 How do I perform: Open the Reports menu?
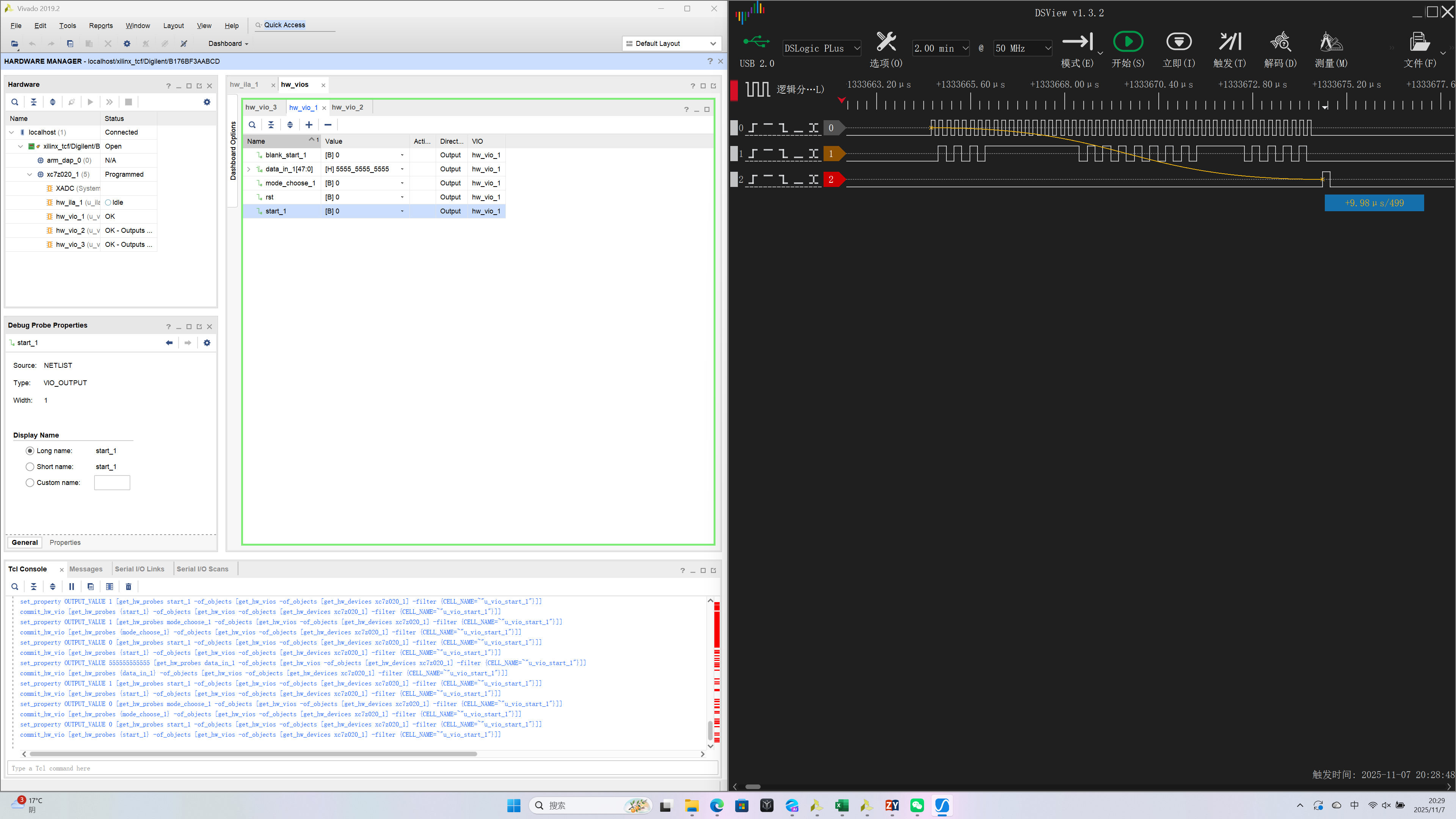(x=100, y=25)
